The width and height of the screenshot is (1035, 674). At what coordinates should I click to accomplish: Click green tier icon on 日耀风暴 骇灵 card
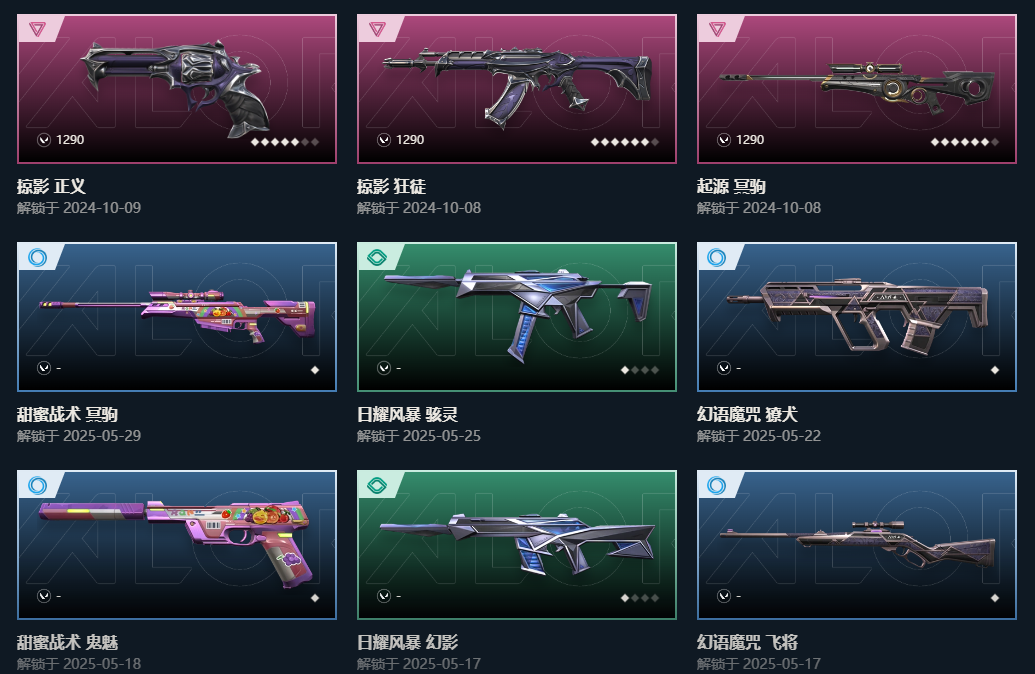point(378,257)
